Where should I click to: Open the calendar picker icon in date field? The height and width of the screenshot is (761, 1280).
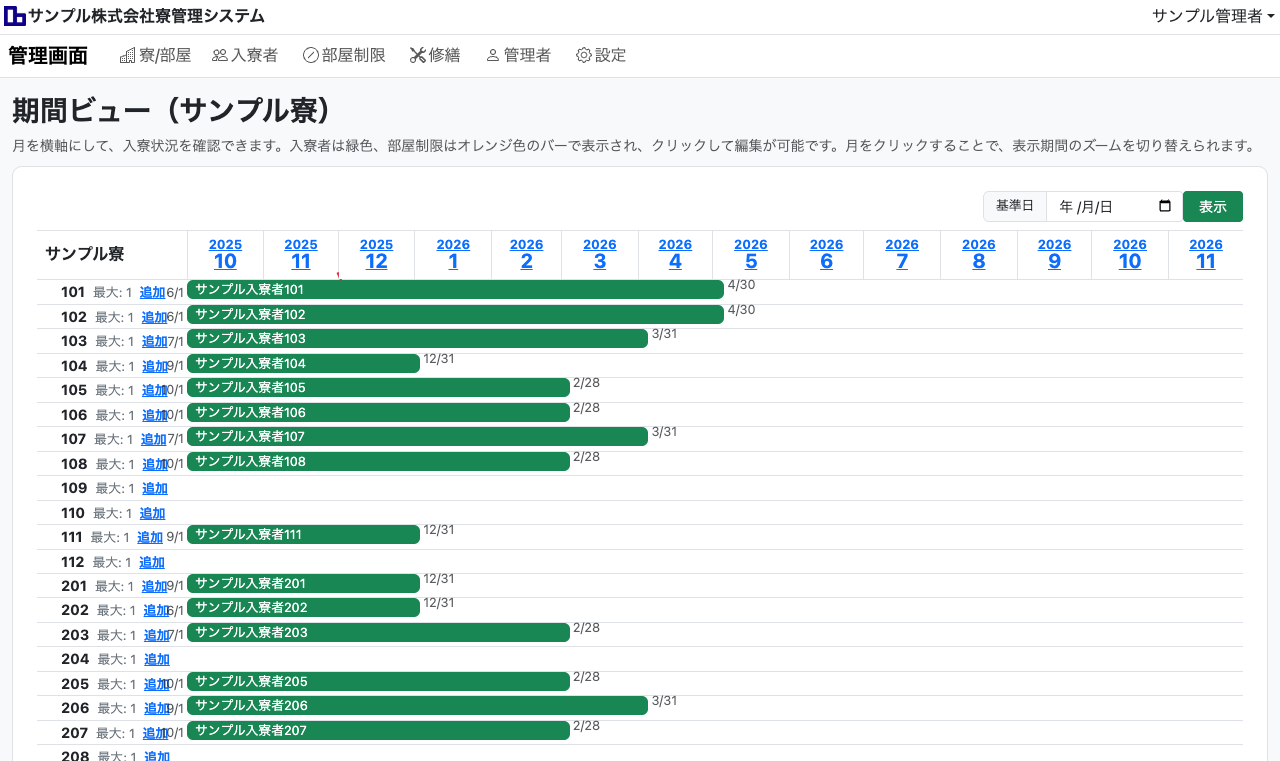point(1164,206)
